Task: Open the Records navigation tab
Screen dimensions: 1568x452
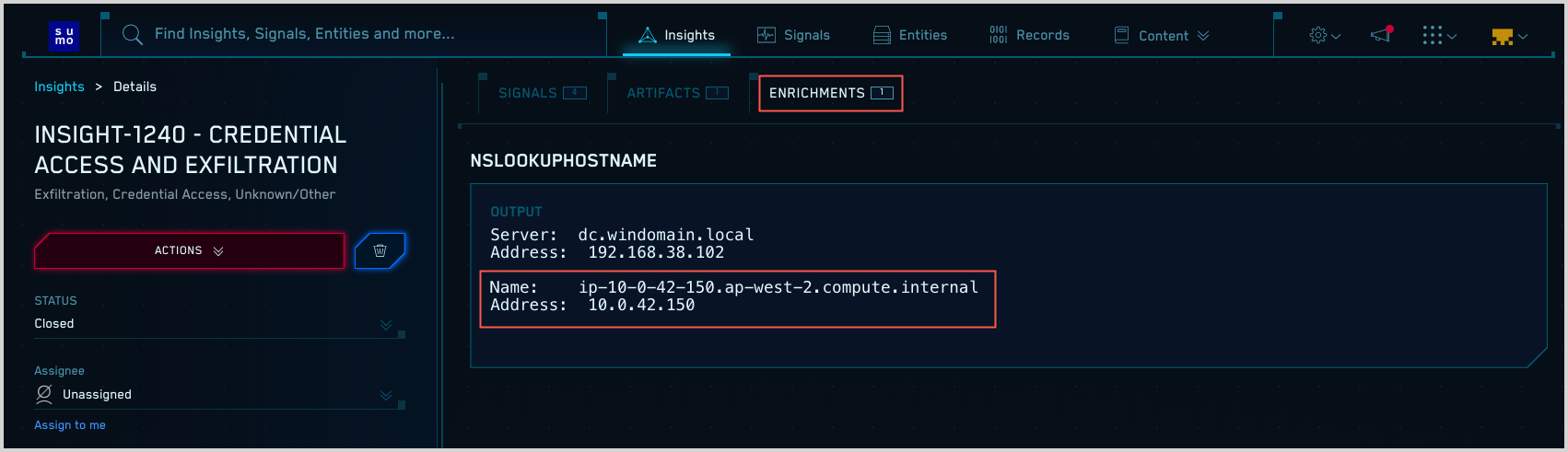Action: click(1029, 35)
